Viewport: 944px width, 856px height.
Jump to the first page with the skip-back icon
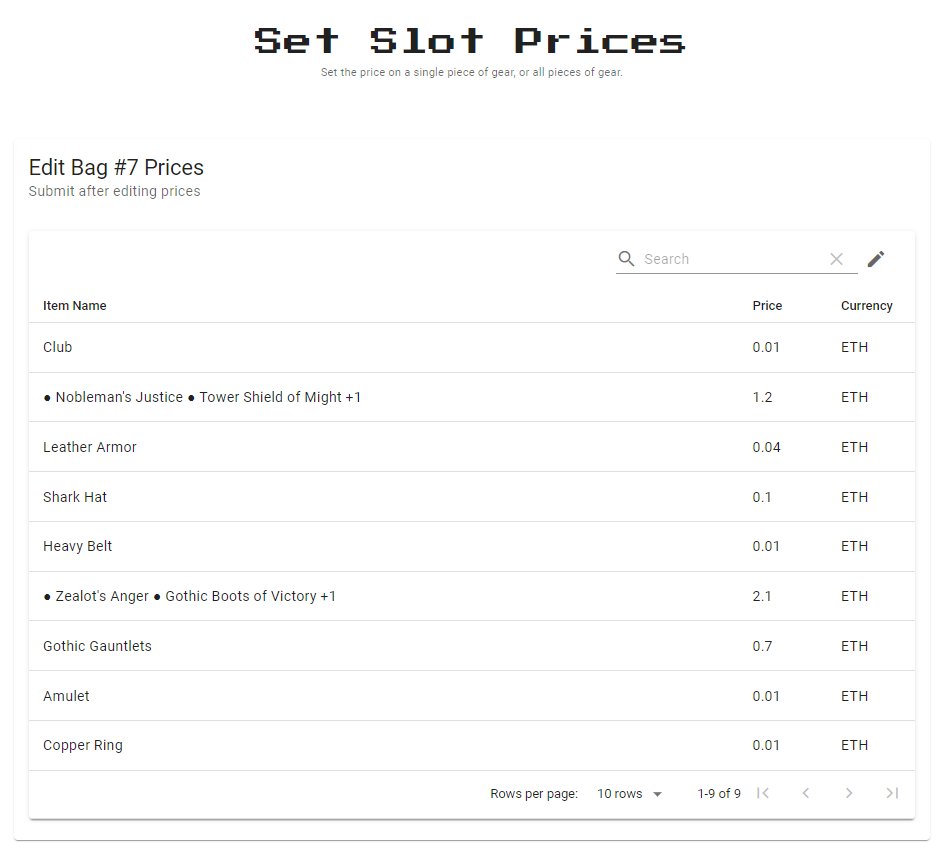pos(763,792)
